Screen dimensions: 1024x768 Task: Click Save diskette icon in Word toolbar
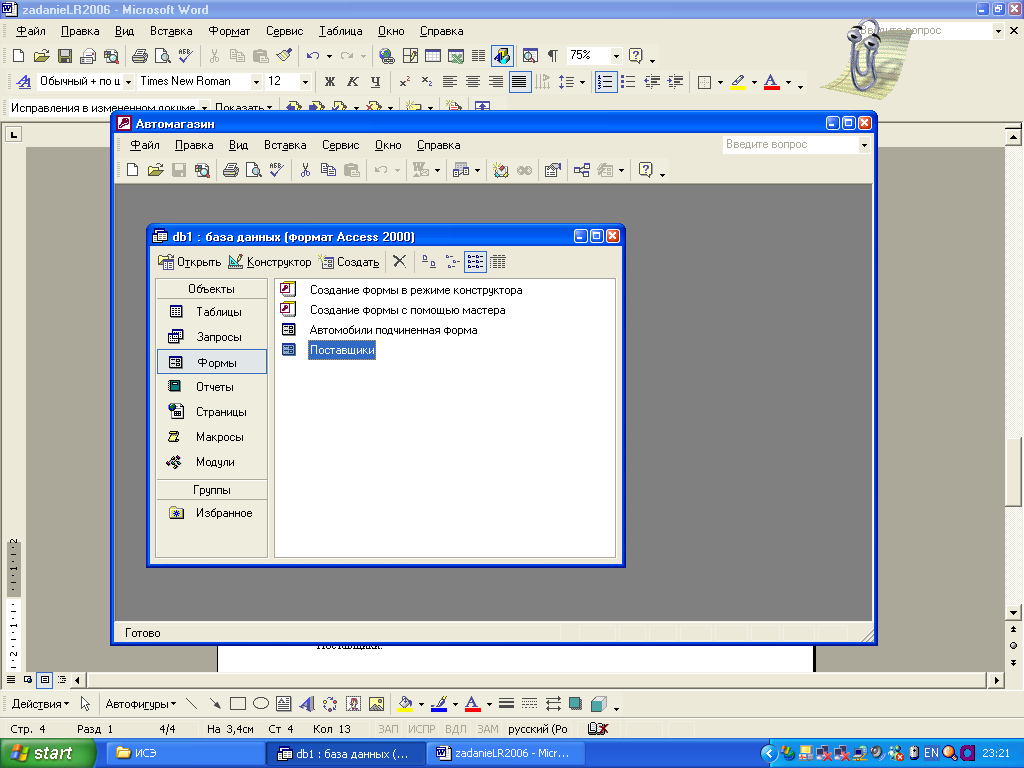pyautogui.click(x=65, y=56)
